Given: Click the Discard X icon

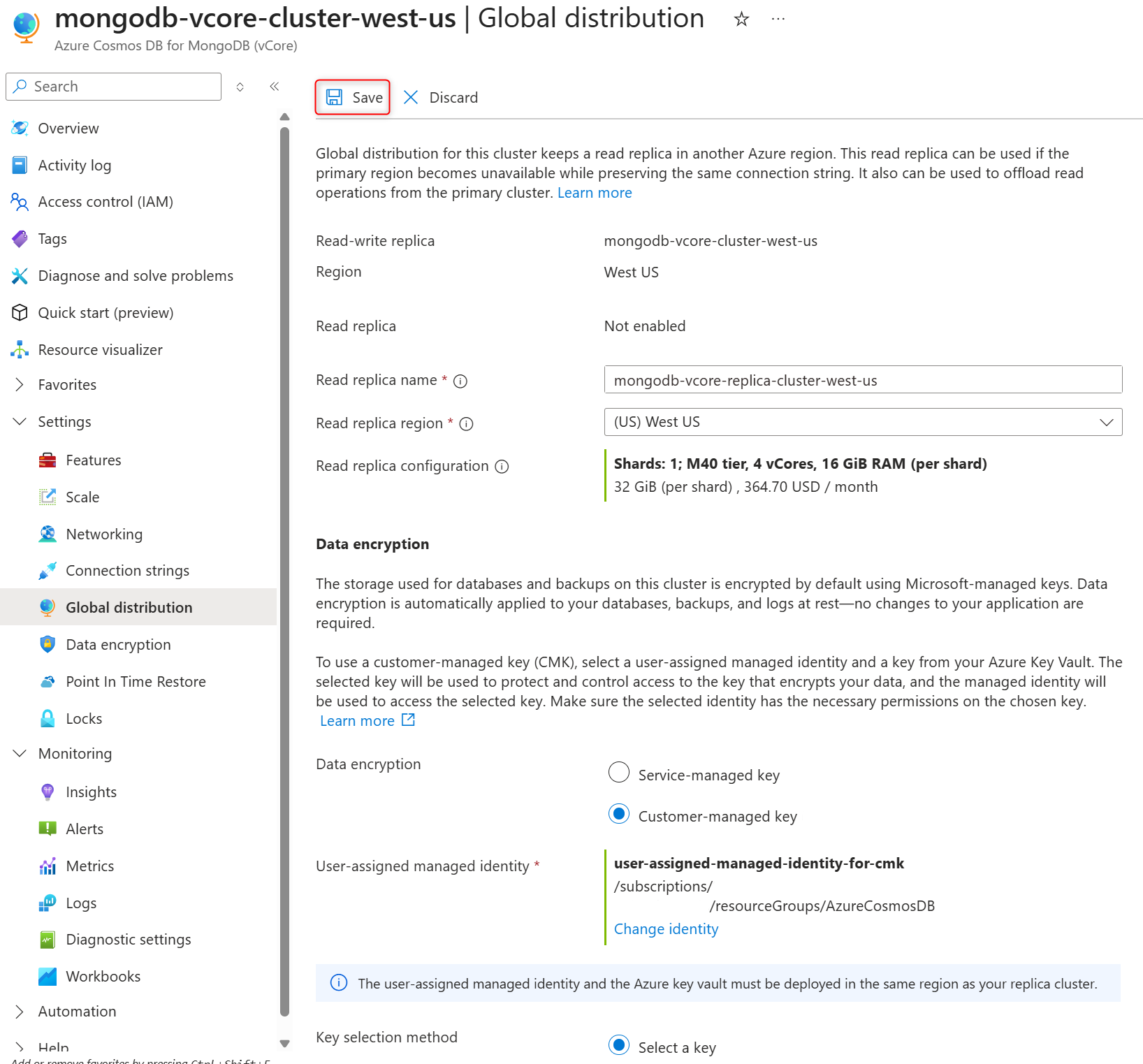Looking at the screenshot, I should click(x=411, y=98).
